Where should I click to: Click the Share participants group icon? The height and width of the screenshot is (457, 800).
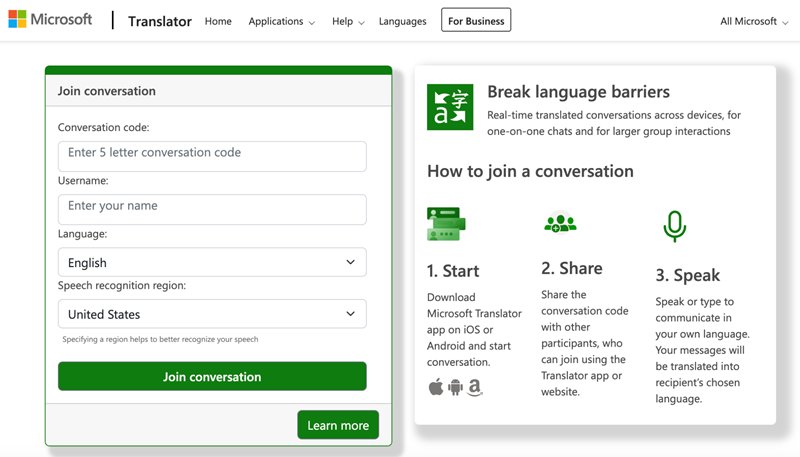click(560, 223)
